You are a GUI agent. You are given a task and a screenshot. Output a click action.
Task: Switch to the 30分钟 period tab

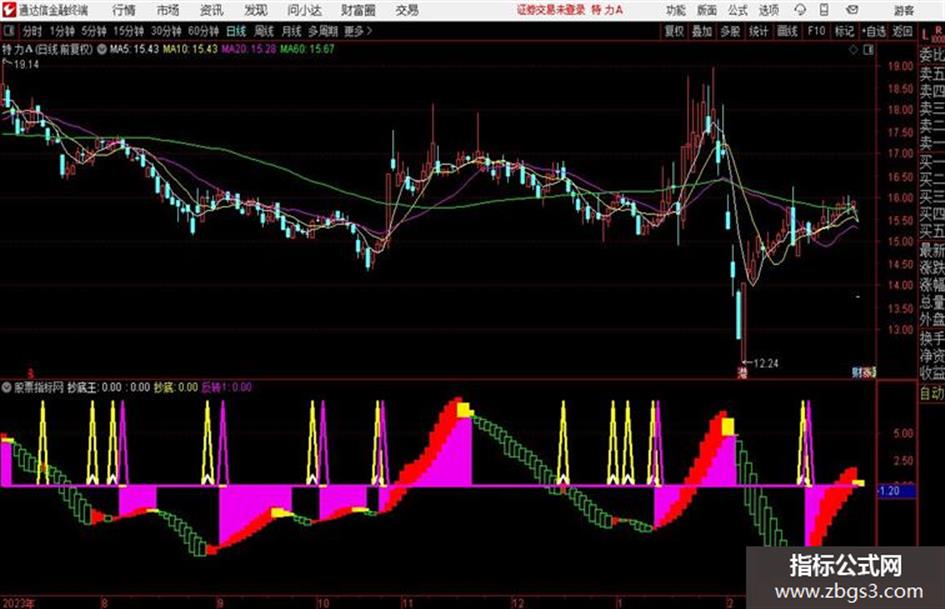tap(166, 31)
